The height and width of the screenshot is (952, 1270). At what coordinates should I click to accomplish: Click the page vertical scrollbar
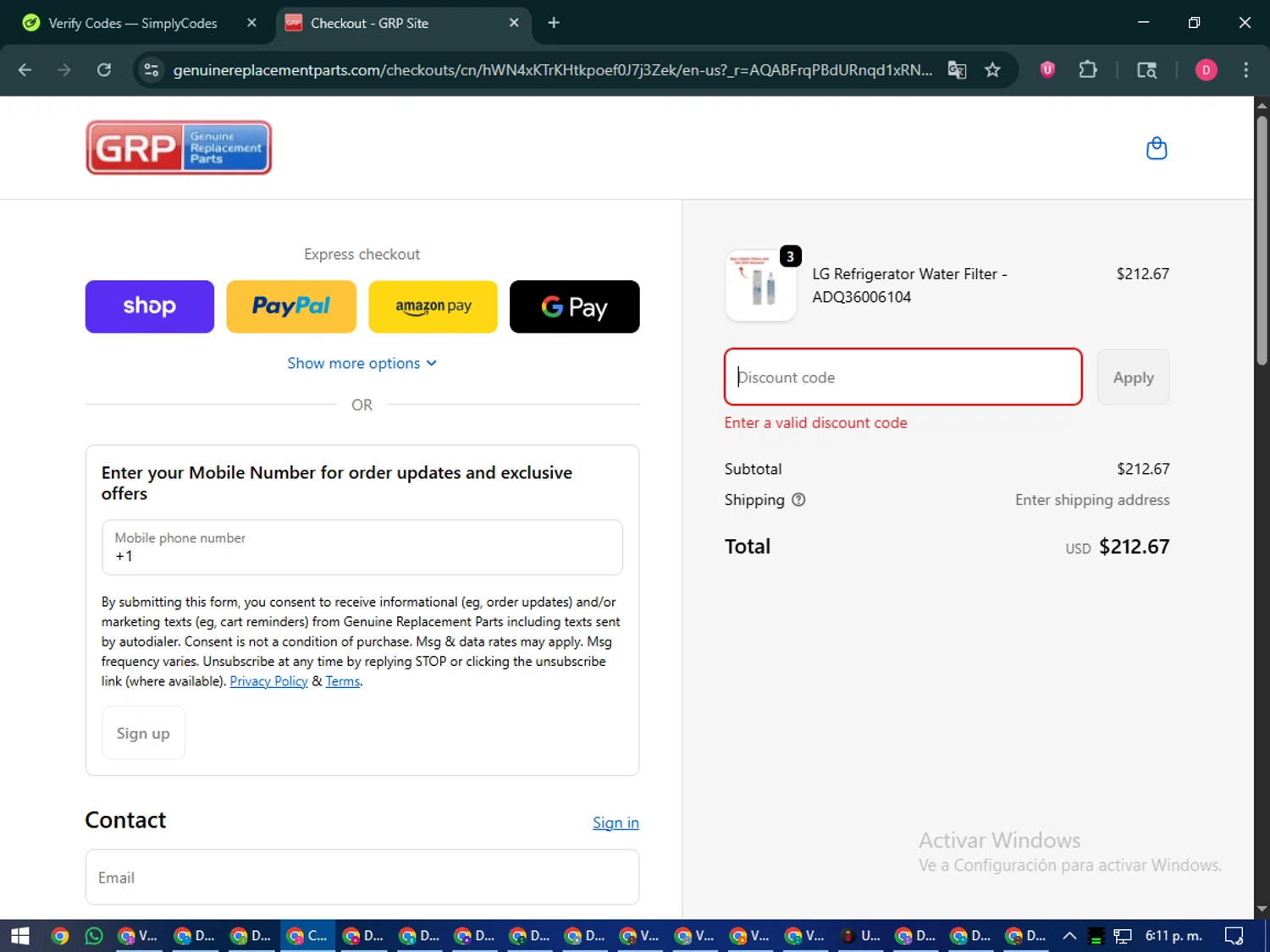point(1262,240)
